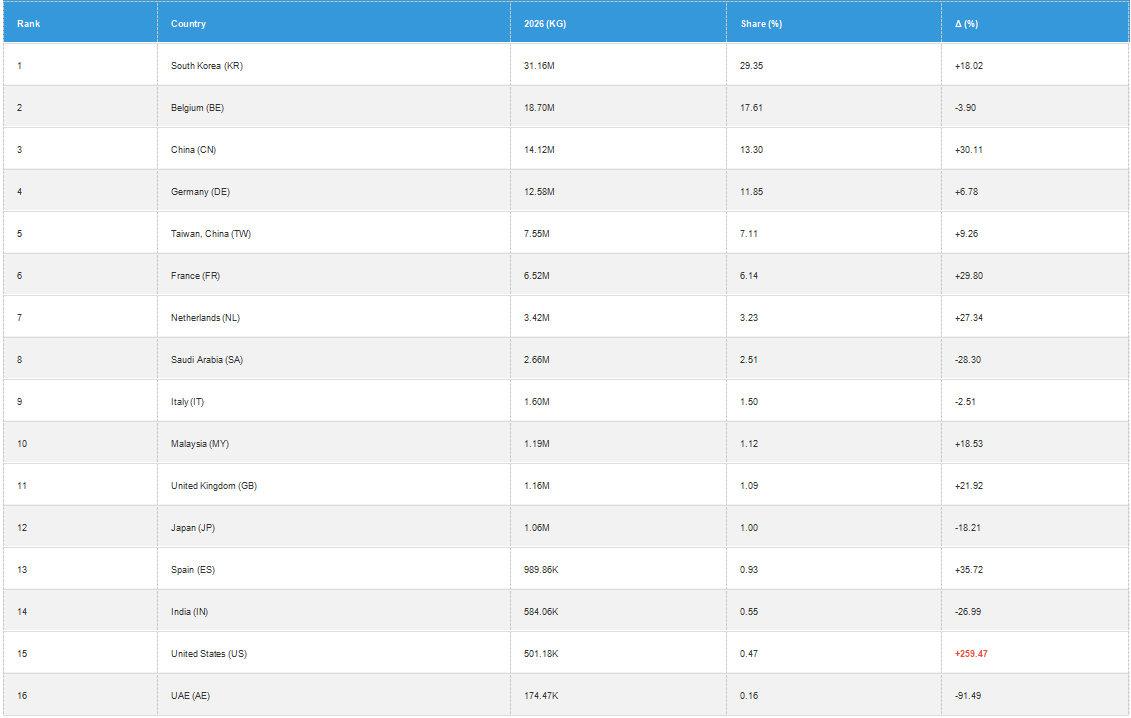Click the Share (%) column header
The height and width of the screenshot is (718, 1131).
[834, 24]
